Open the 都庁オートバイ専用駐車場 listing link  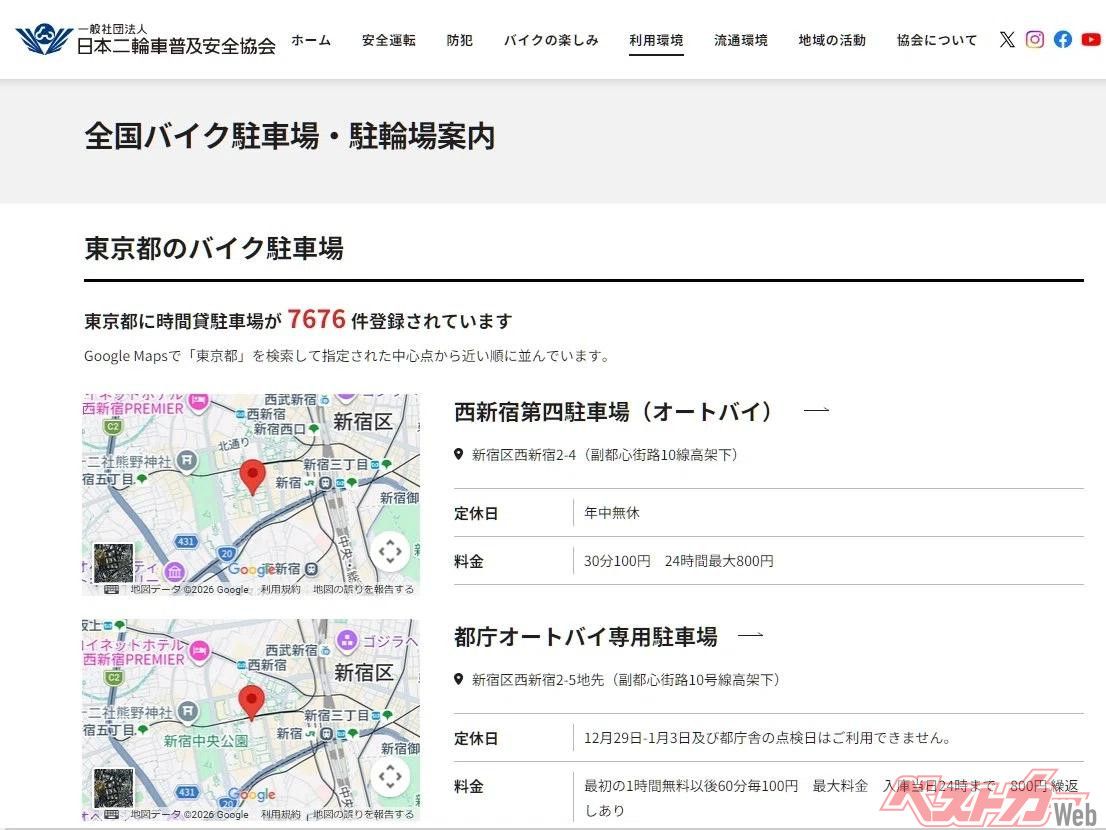coord(586,636)
